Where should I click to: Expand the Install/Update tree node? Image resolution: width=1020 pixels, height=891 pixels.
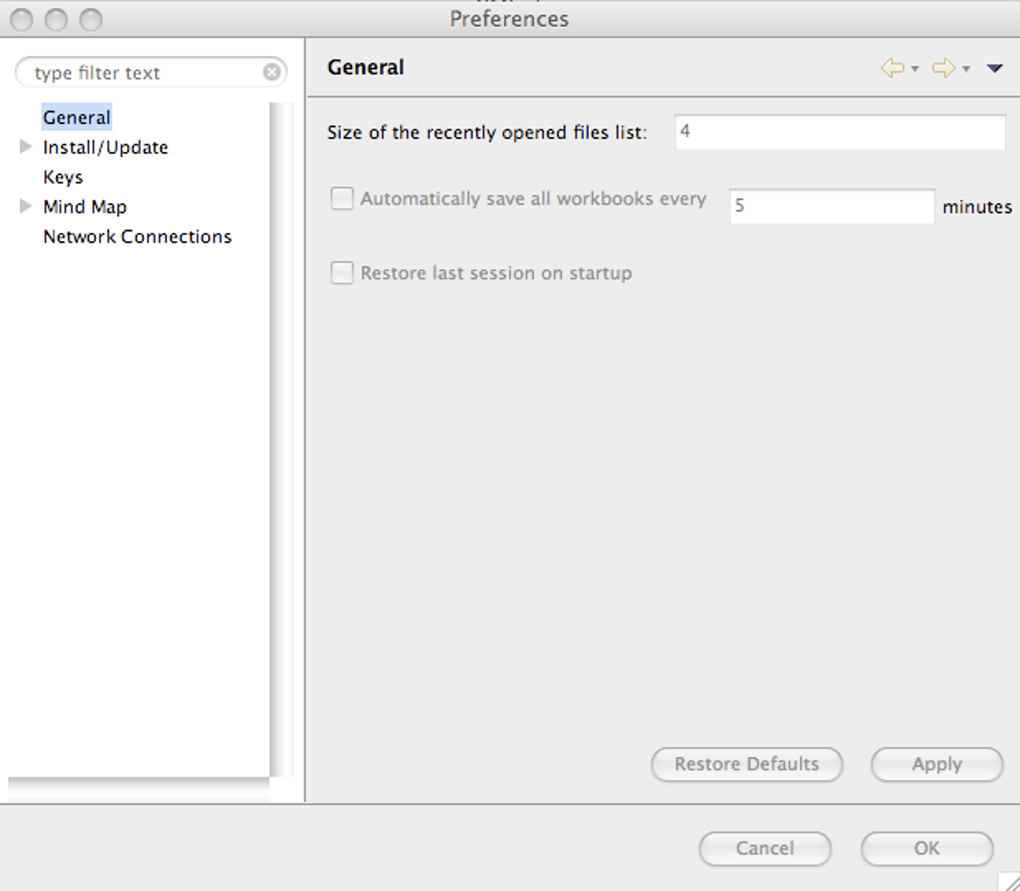(x=26, y=147)
